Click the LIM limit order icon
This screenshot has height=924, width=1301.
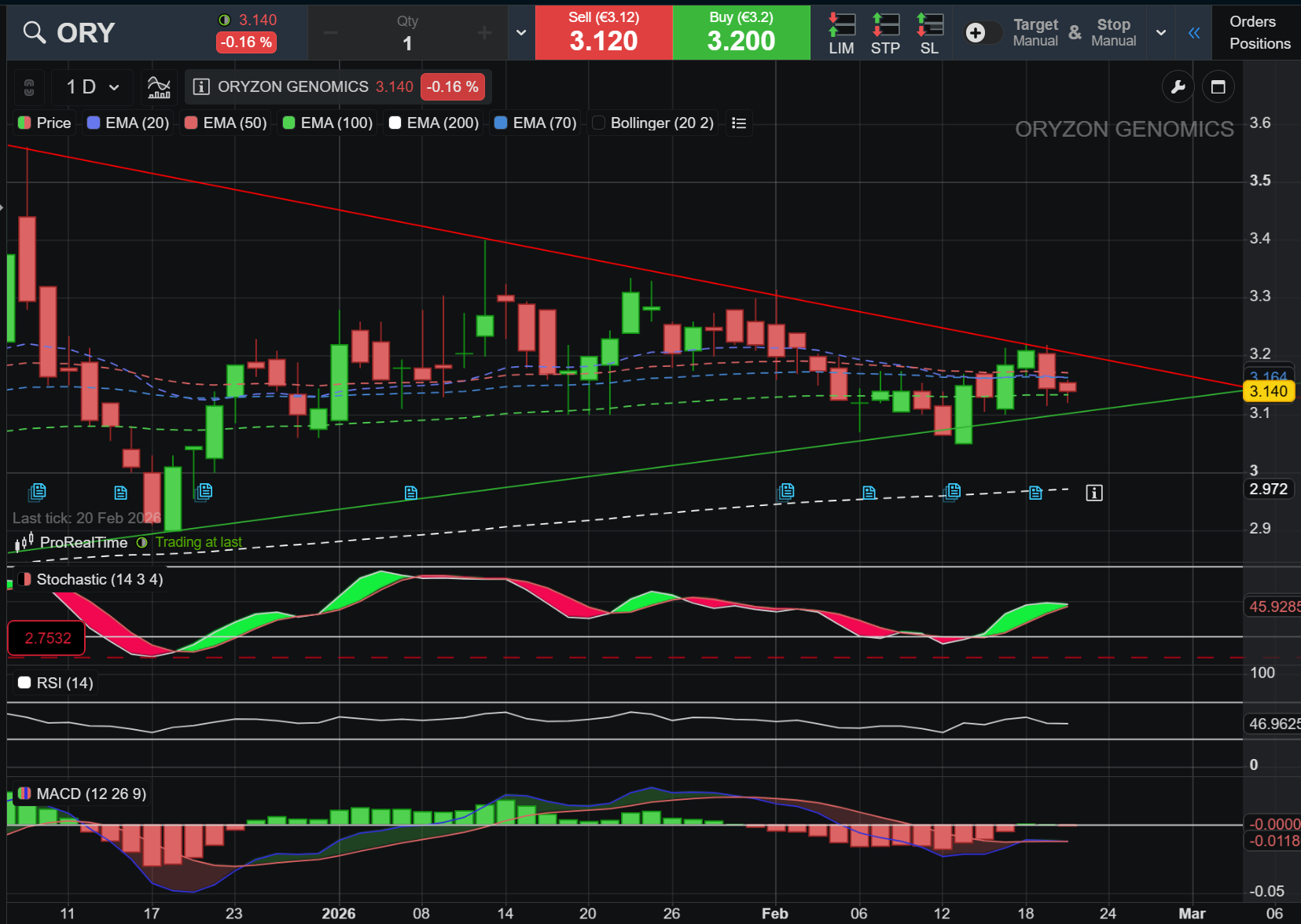click(x=841, y=33)
